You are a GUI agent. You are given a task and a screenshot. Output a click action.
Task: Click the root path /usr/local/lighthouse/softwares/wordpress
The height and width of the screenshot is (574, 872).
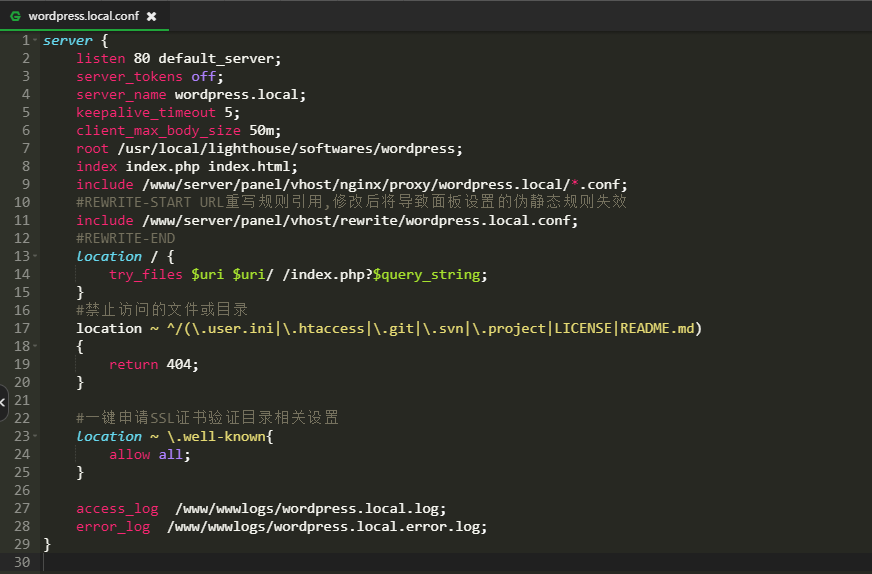coord(290,149)
